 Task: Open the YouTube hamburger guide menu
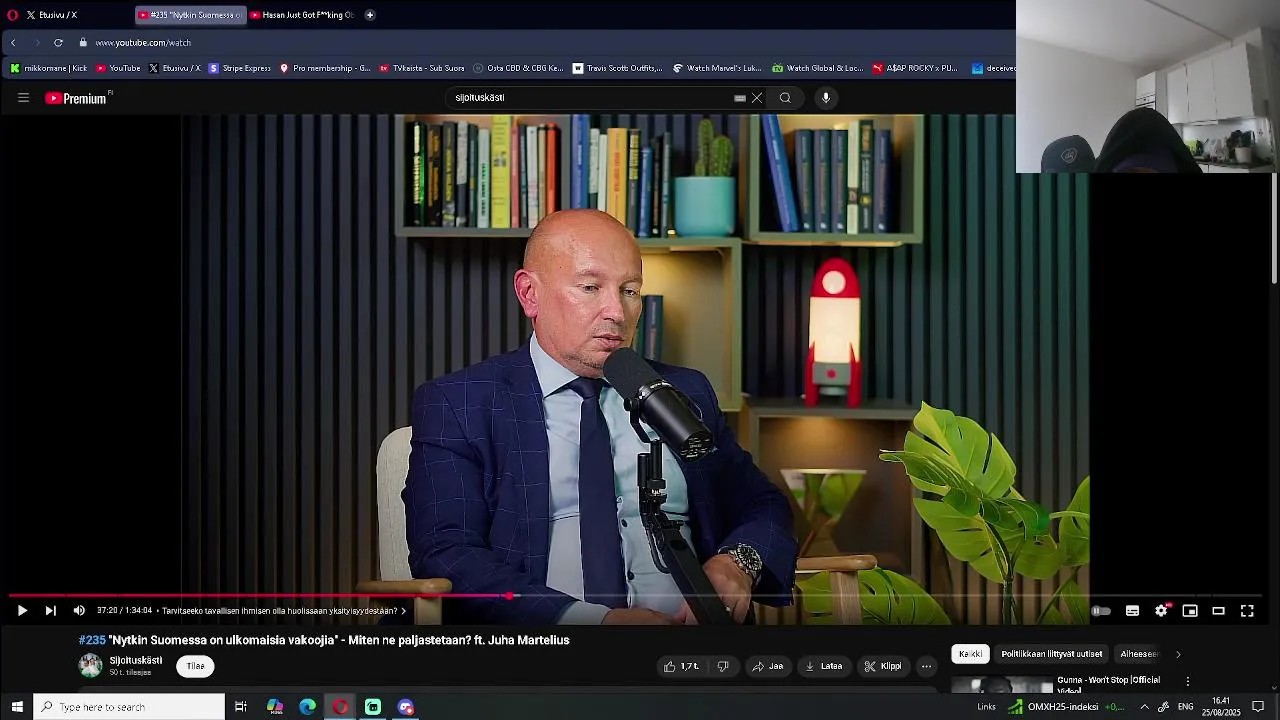point(23,98)
